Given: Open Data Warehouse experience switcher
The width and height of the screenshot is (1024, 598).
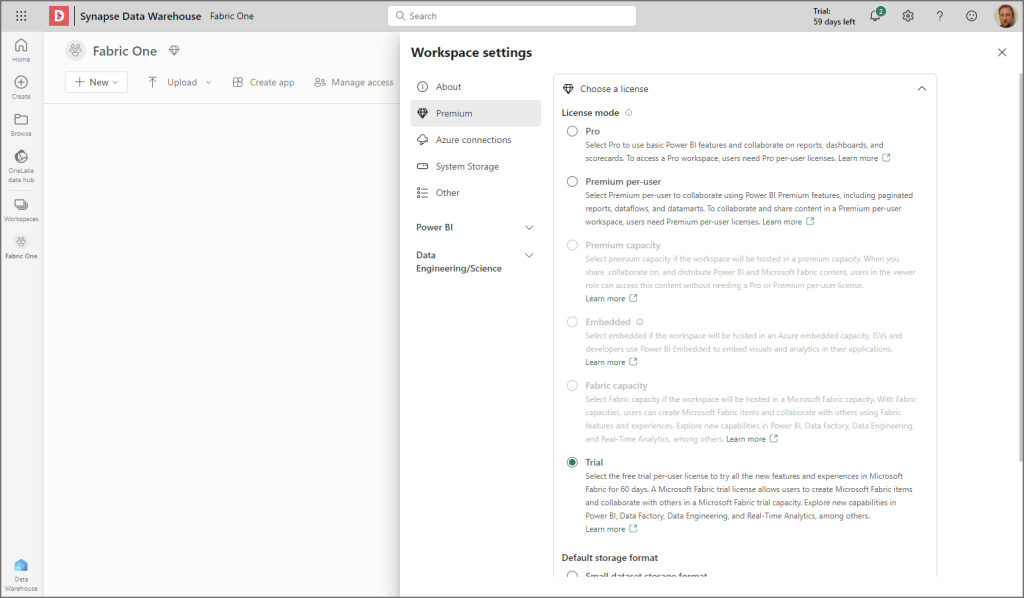Looking at the screenshot, I should point(21,575).
